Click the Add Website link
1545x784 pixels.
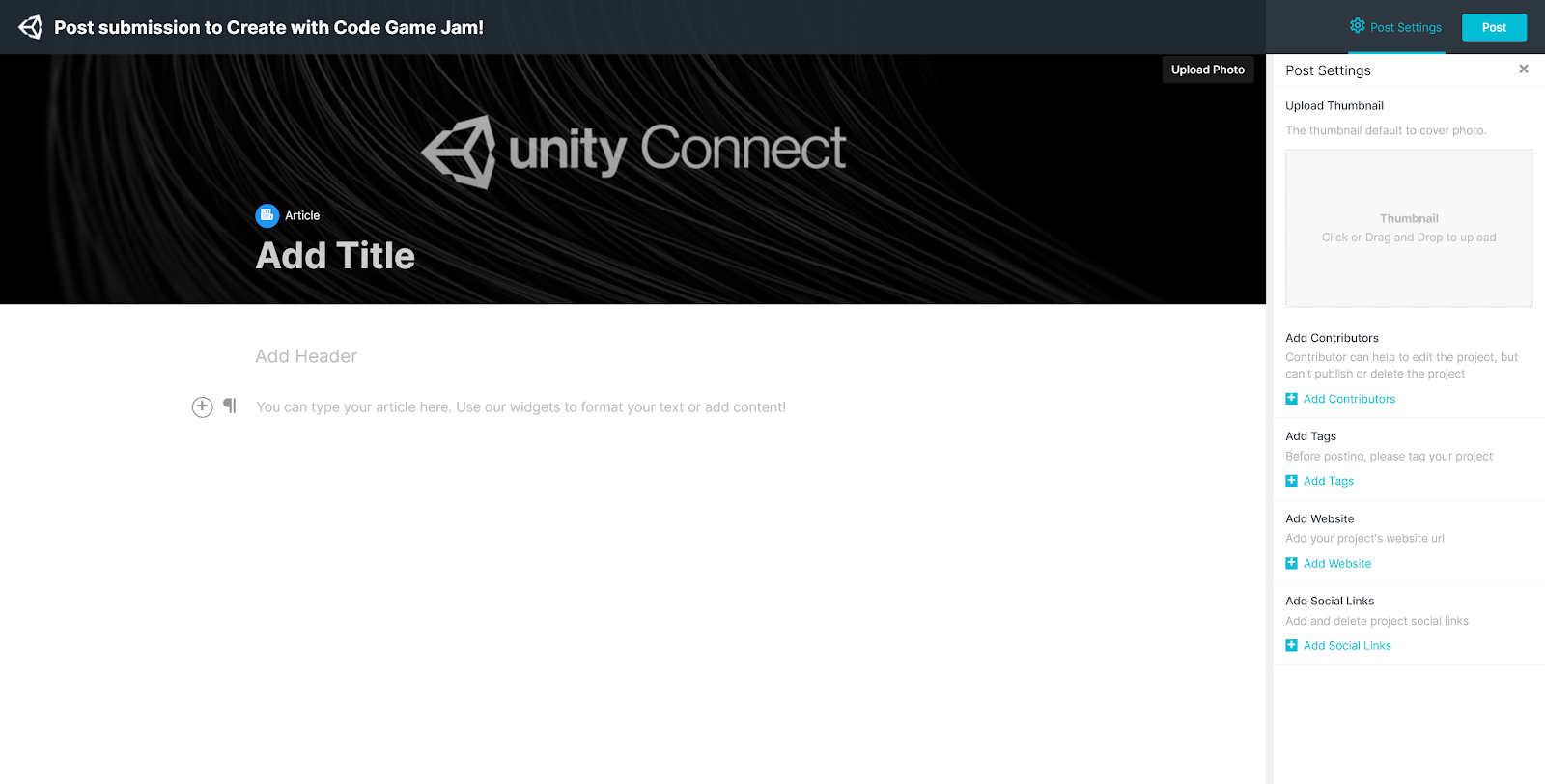pyautogui.click(x=1337, y=564)
